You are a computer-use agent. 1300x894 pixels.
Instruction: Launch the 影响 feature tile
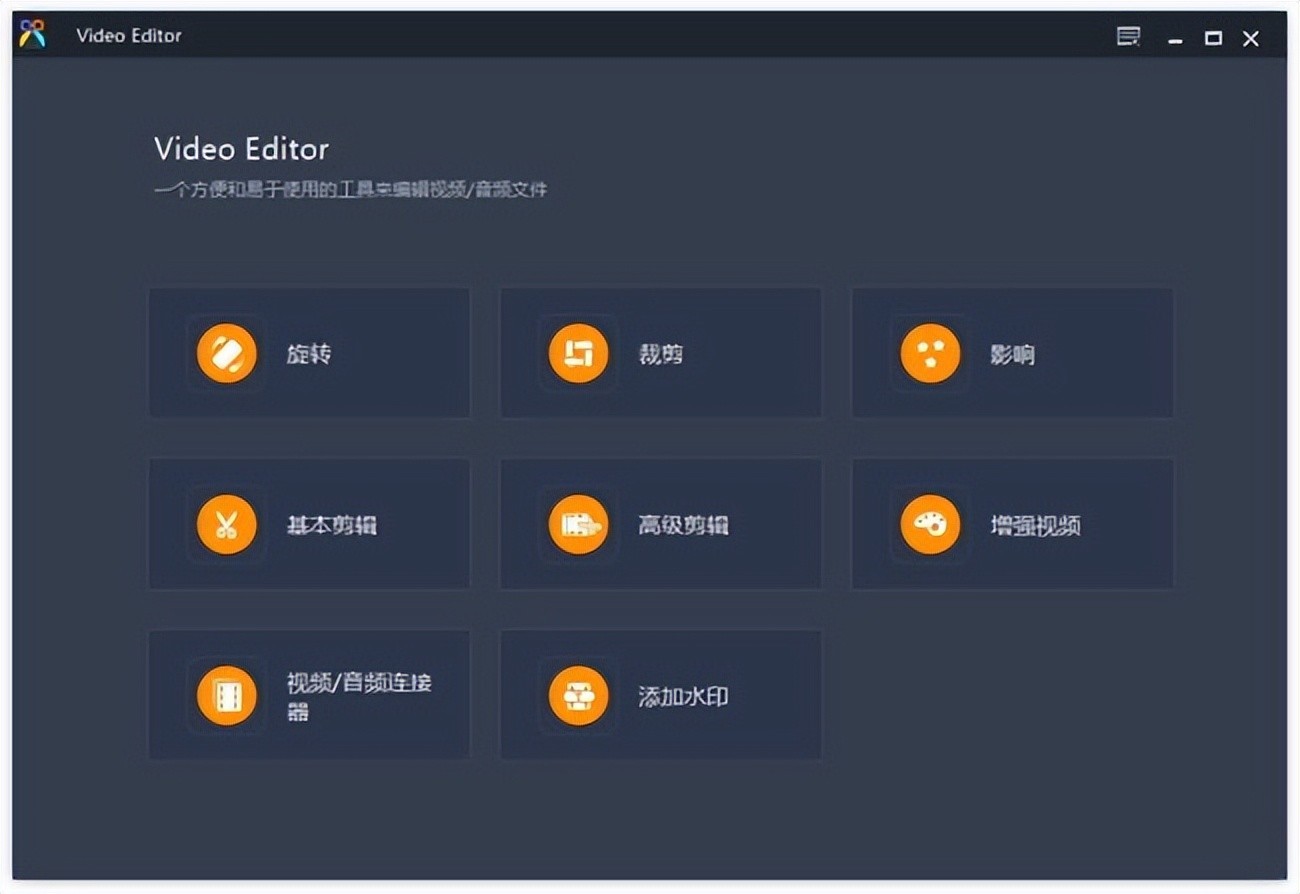(x=1012, y=353)
